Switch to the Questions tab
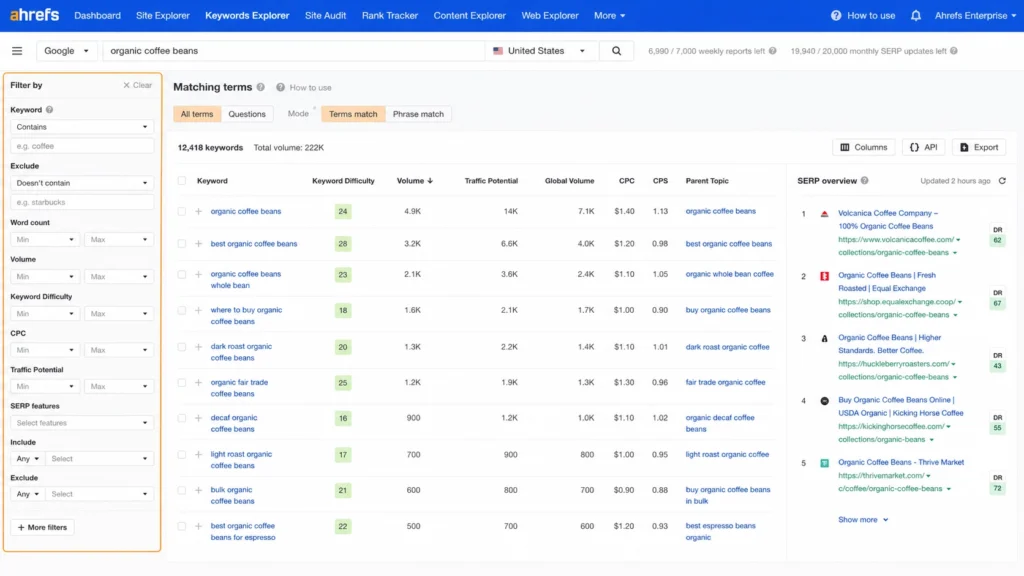This screenshot has height=576, width=1024. 247,114
